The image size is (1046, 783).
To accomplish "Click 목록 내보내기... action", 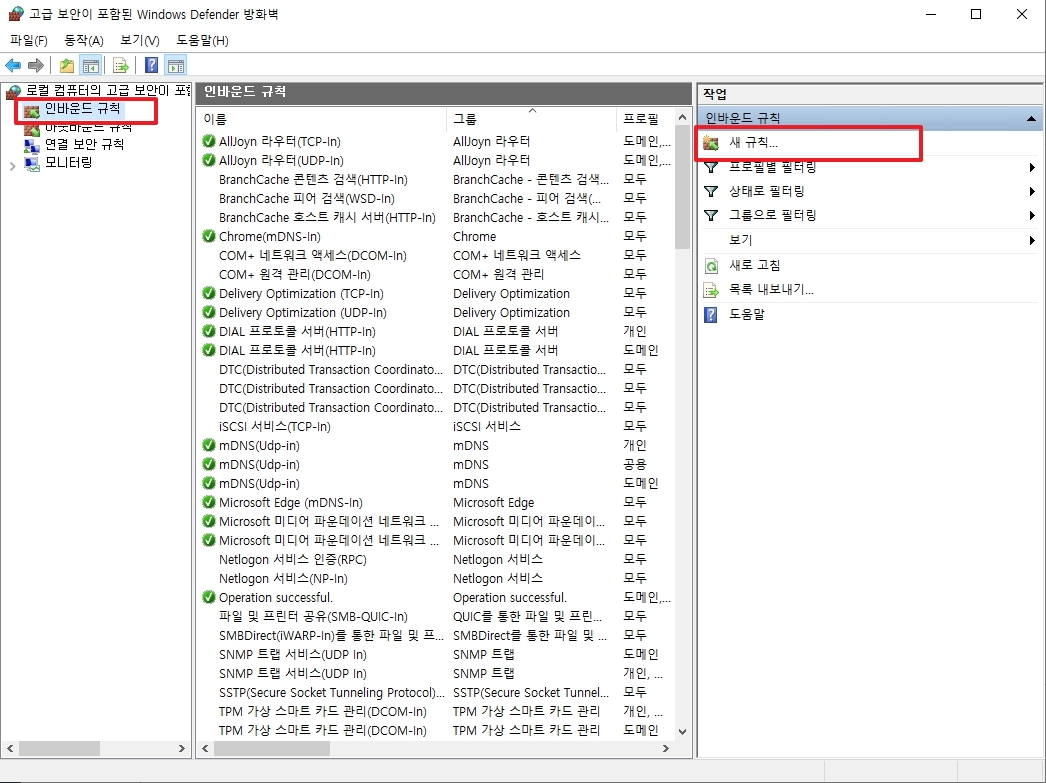I will pyautogui.click(x=771, y=289).
